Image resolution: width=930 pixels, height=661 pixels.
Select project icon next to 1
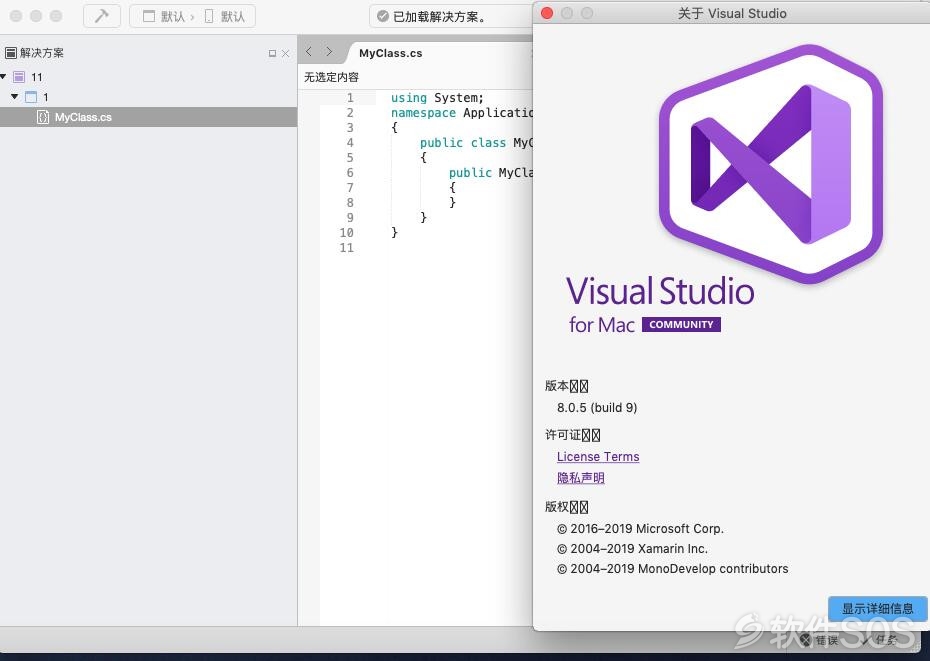click(x=31, y=97)
